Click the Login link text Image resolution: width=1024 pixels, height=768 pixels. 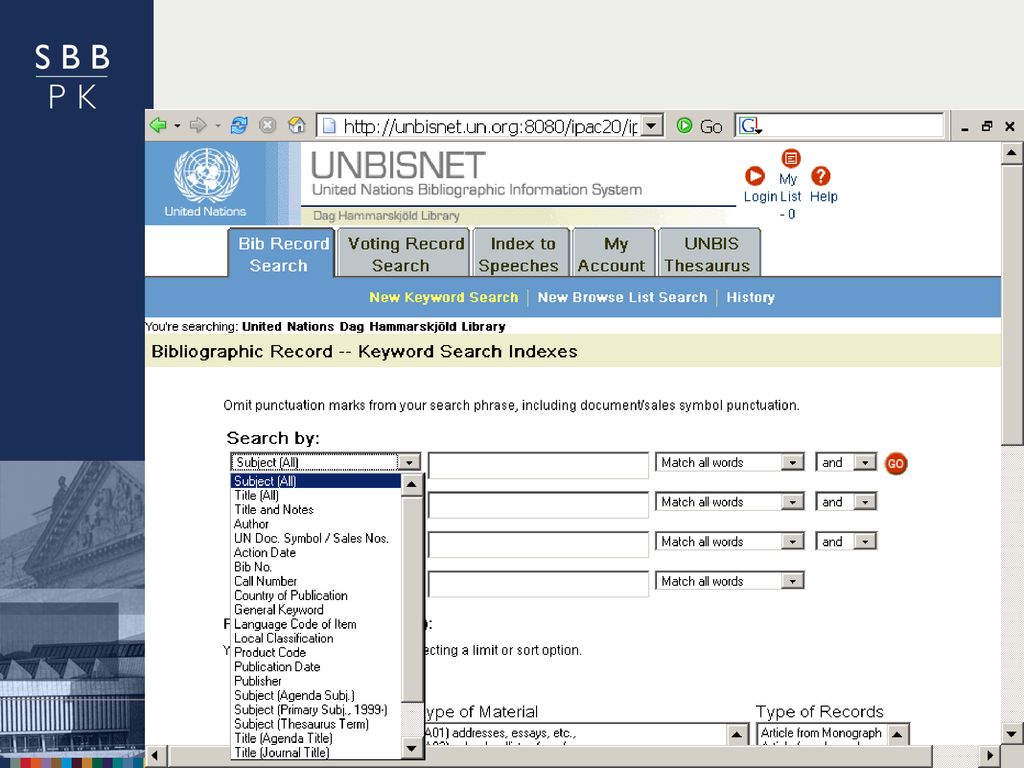pos(760,197)
